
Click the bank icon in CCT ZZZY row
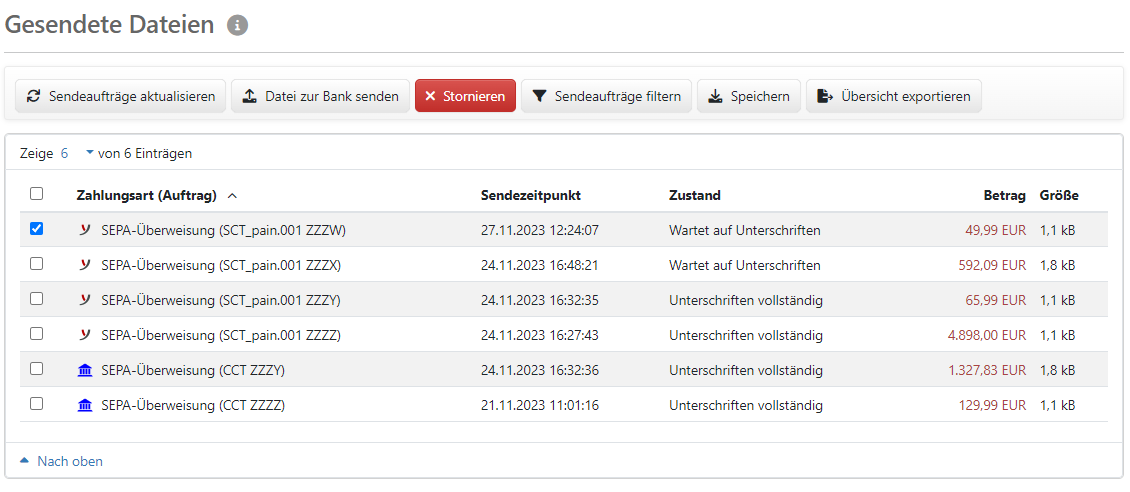click(85, 370)
